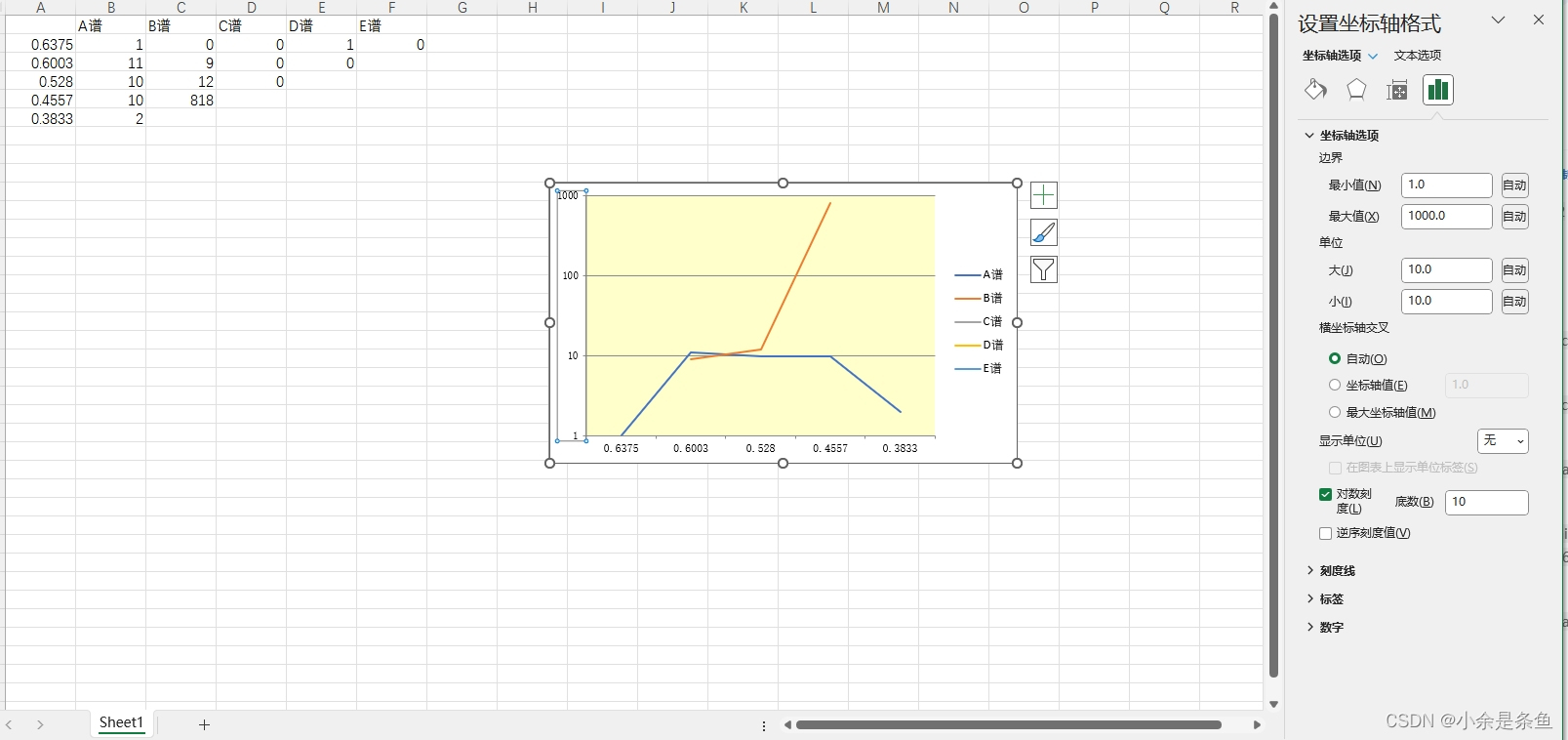
Task: Switch to 坐标轴选项 tab
Action: pos(1331,56)
